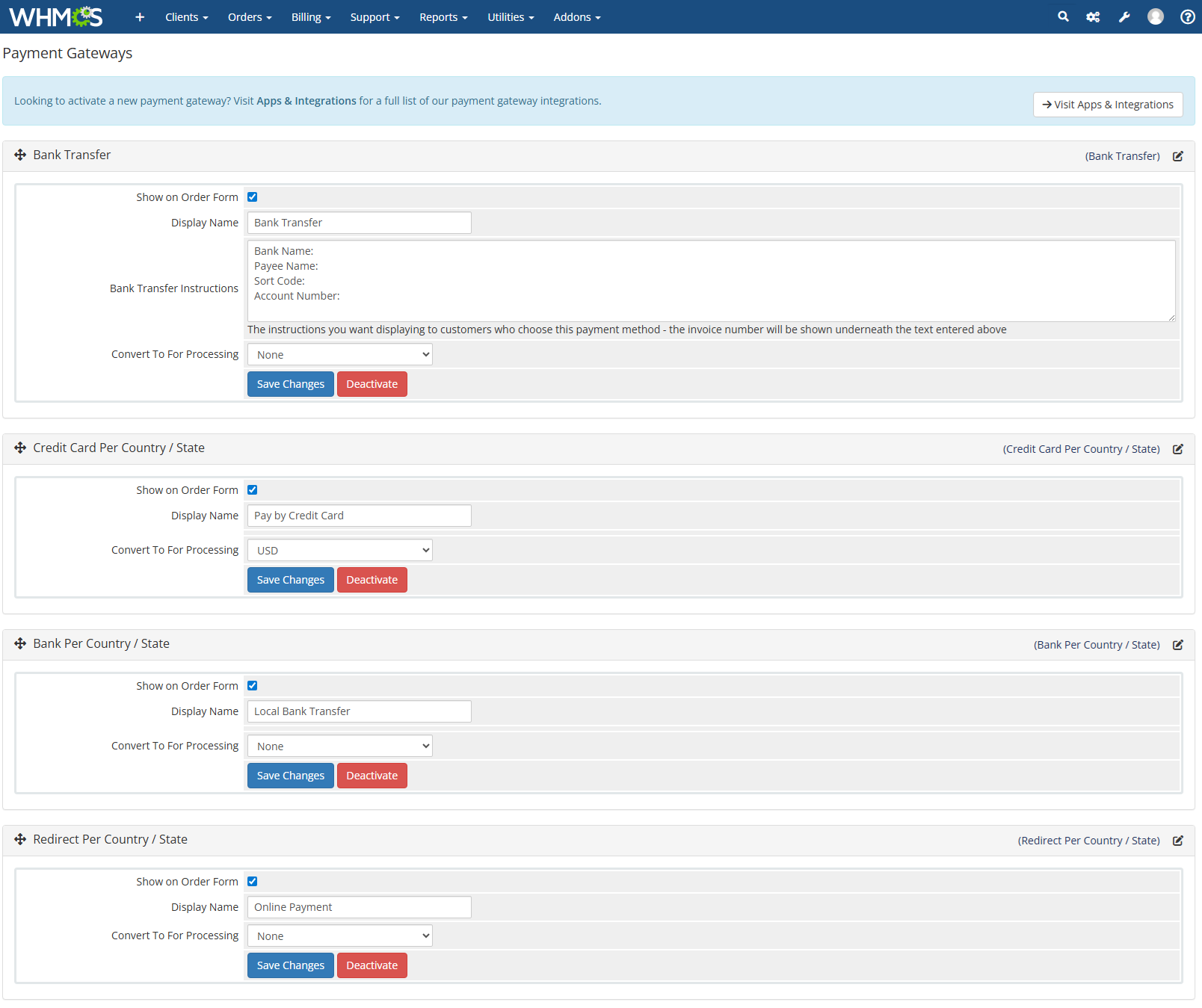Click the quick create plus icon
This screenshot has height=1008, width=1202.
point(139,16)
